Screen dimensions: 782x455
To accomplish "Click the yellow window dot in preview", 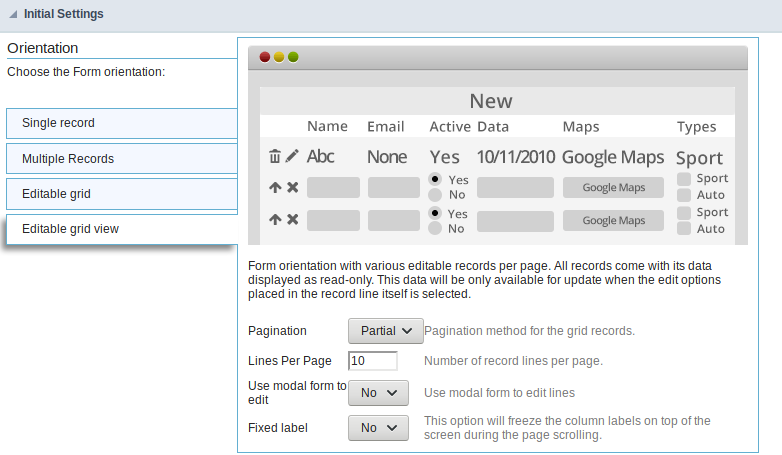I will click(x=279, y=57).
